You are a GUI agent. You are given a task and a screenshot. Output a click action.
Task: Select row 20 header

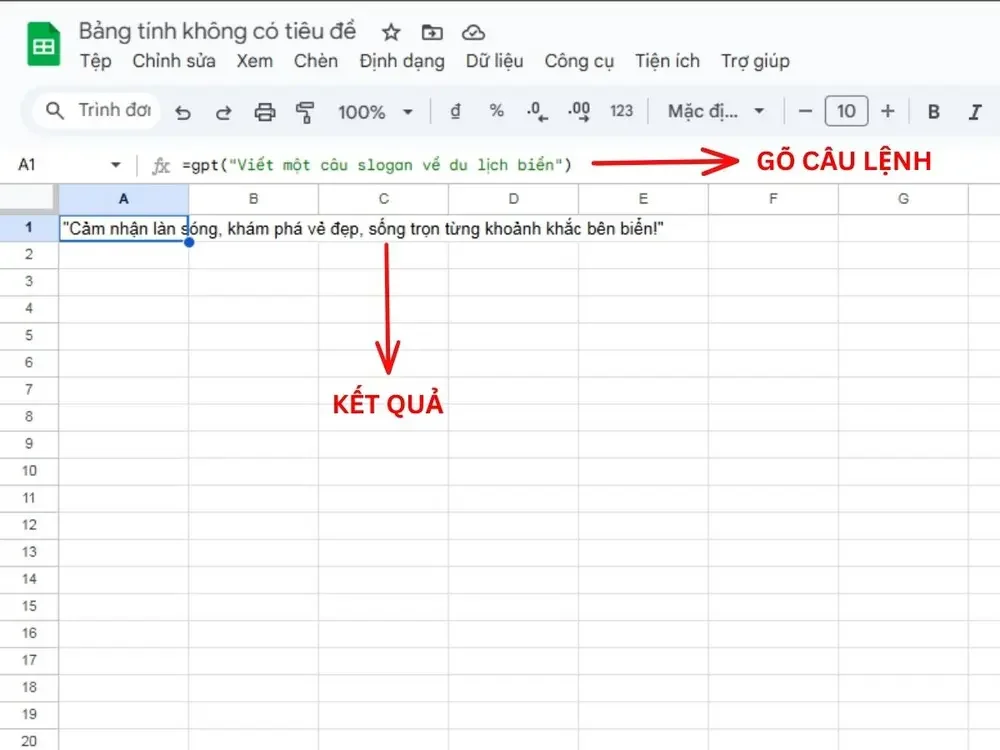pos(29,741)
